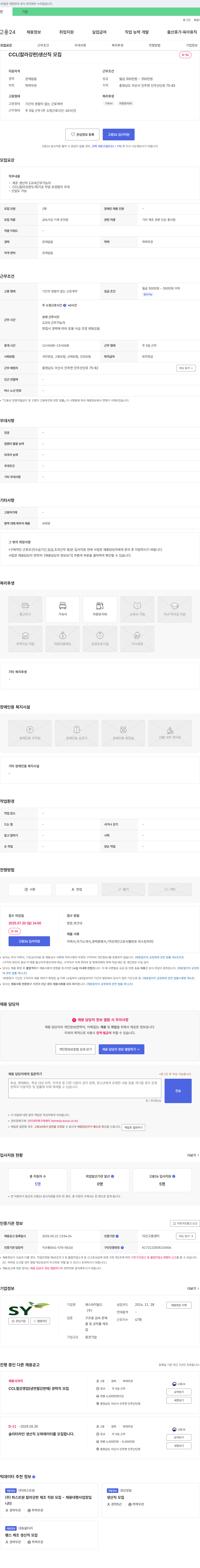This screenshot has height=1568, width=200.
Task: Open the 채용정보 menu
Action: (x=33, y=32)
